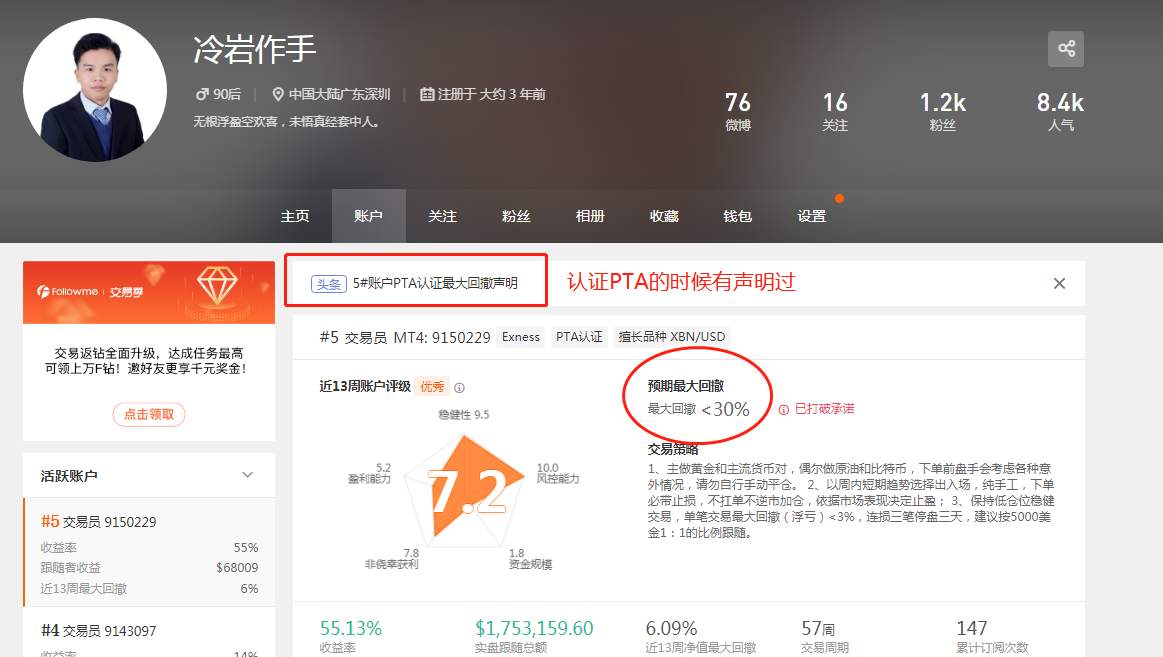The image size is (1163, 657).
Task: Open the 关注 tab
Action: coord(443,216)
